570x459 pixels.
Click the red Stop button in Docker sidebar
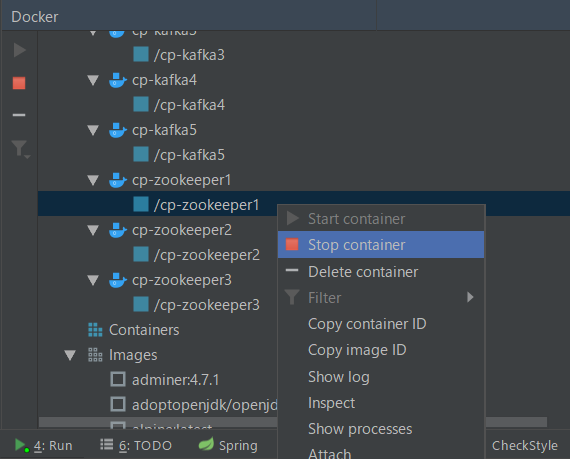tap(19, 83)
